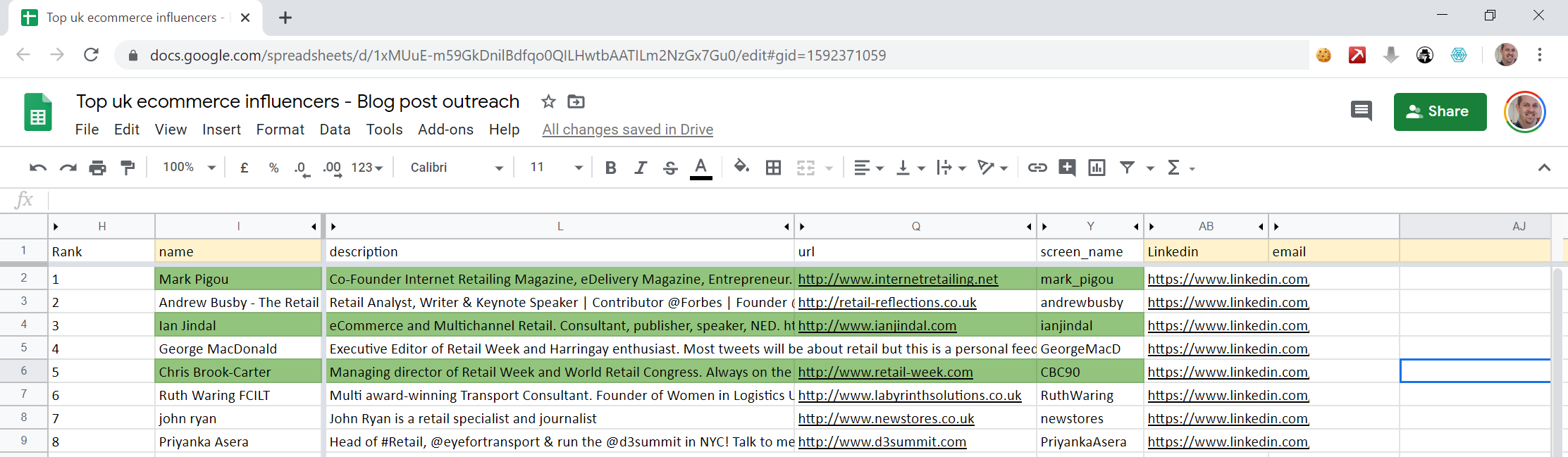Open the Help menu

504,130
